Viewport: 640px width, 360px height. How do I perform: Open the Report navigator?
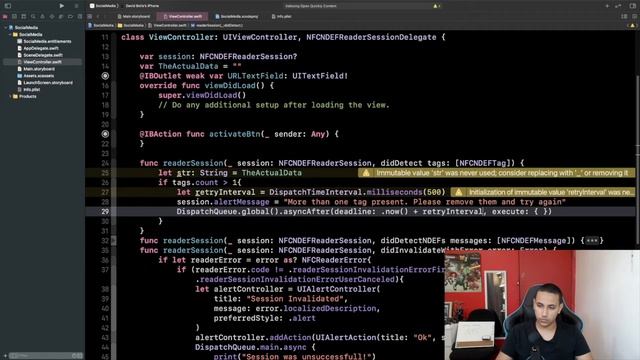tap(80, 16)
